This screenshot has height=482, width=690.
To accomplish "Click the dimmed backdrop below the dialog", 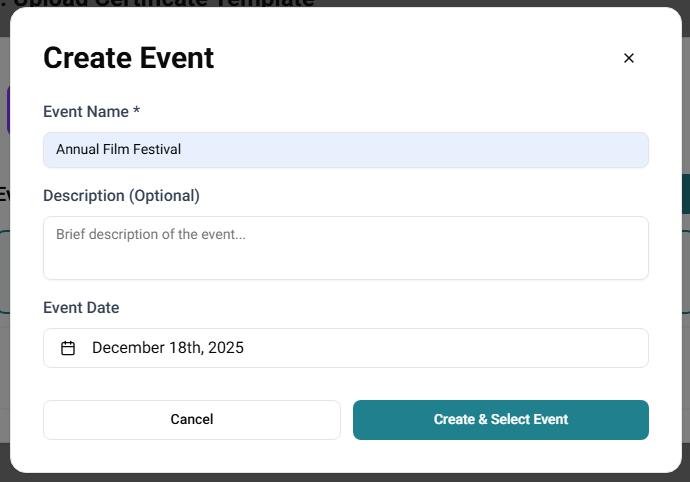I will [x=345, y=477].
